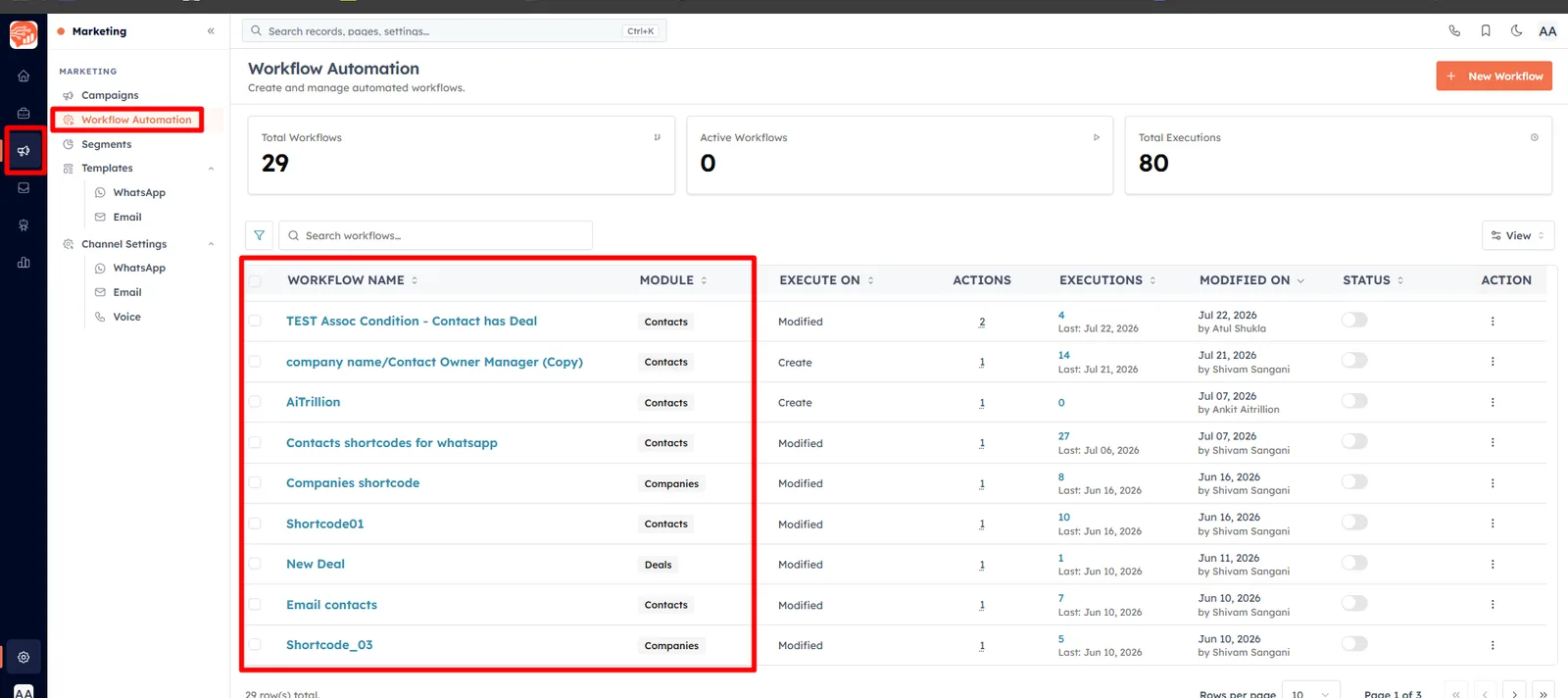The width and height of the screenshot is (1568, 698).
Task: Click the app logo at top left
Action: coord(24,34)
